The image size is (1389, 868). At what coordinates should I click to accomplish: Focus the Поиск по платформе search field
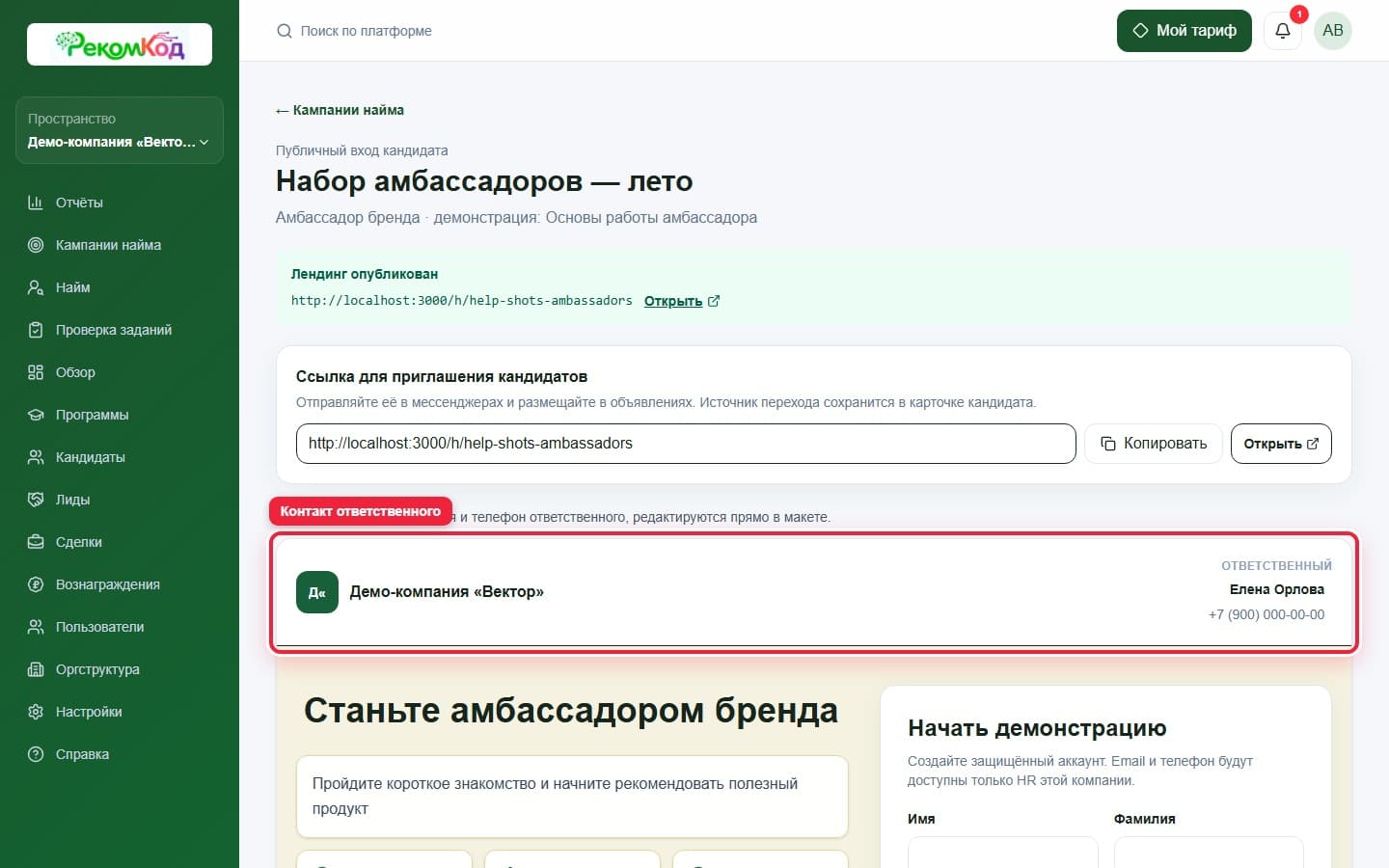(x=366, y=31)
